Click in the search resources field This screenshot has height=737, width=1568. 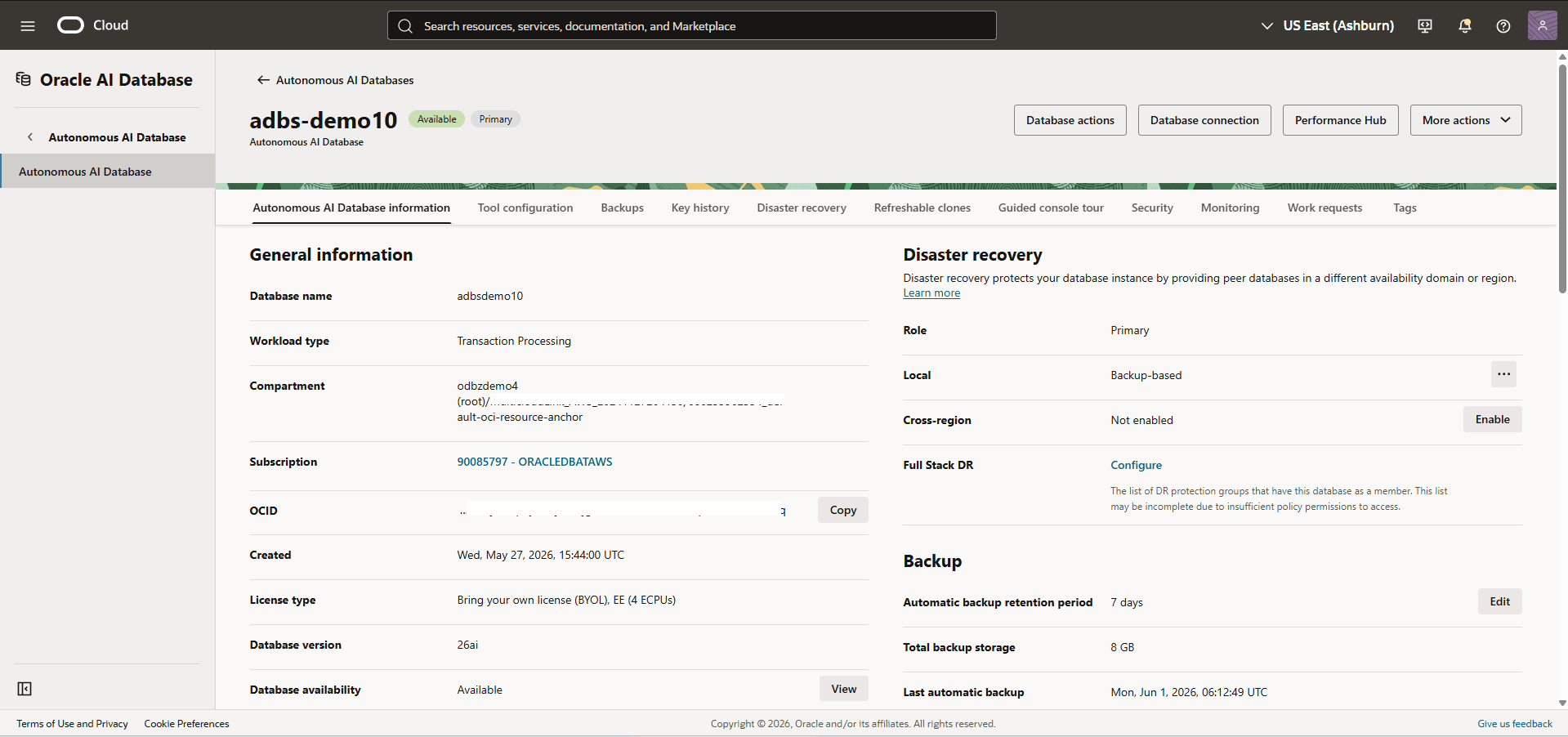tap(691, 25)
